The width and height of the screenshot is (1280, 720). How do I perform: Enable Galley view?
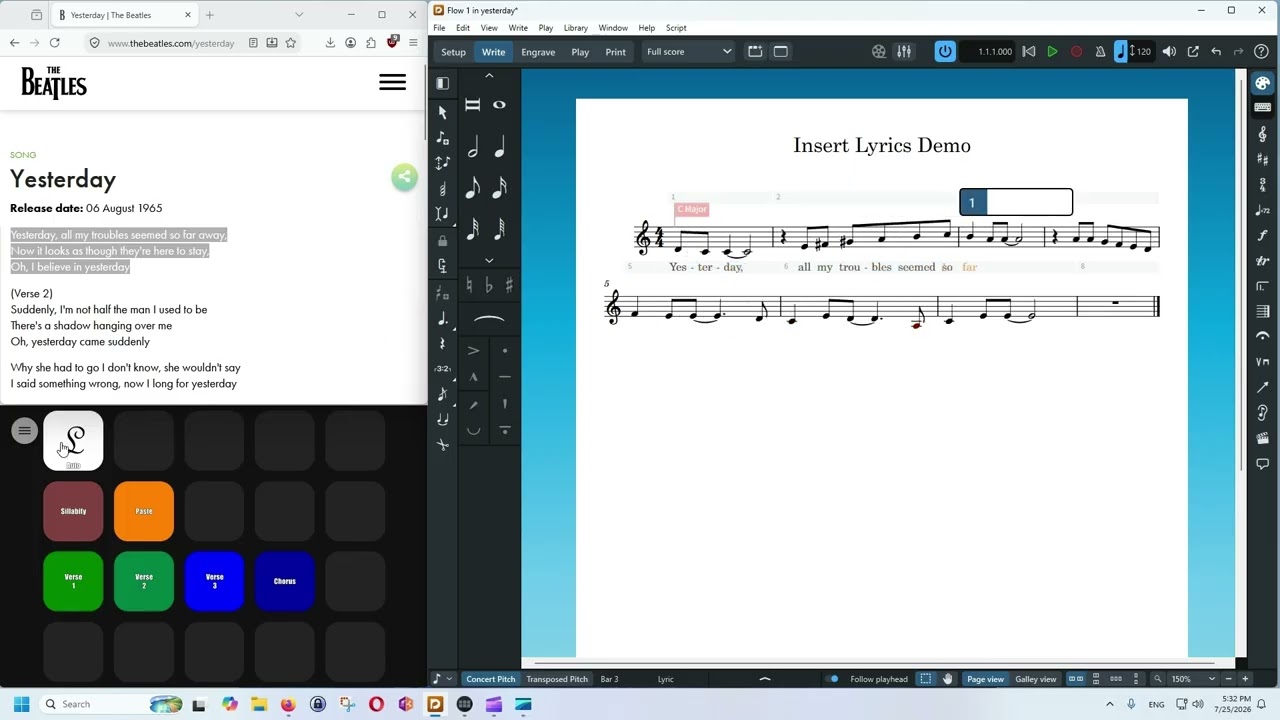click(1036, 679)
